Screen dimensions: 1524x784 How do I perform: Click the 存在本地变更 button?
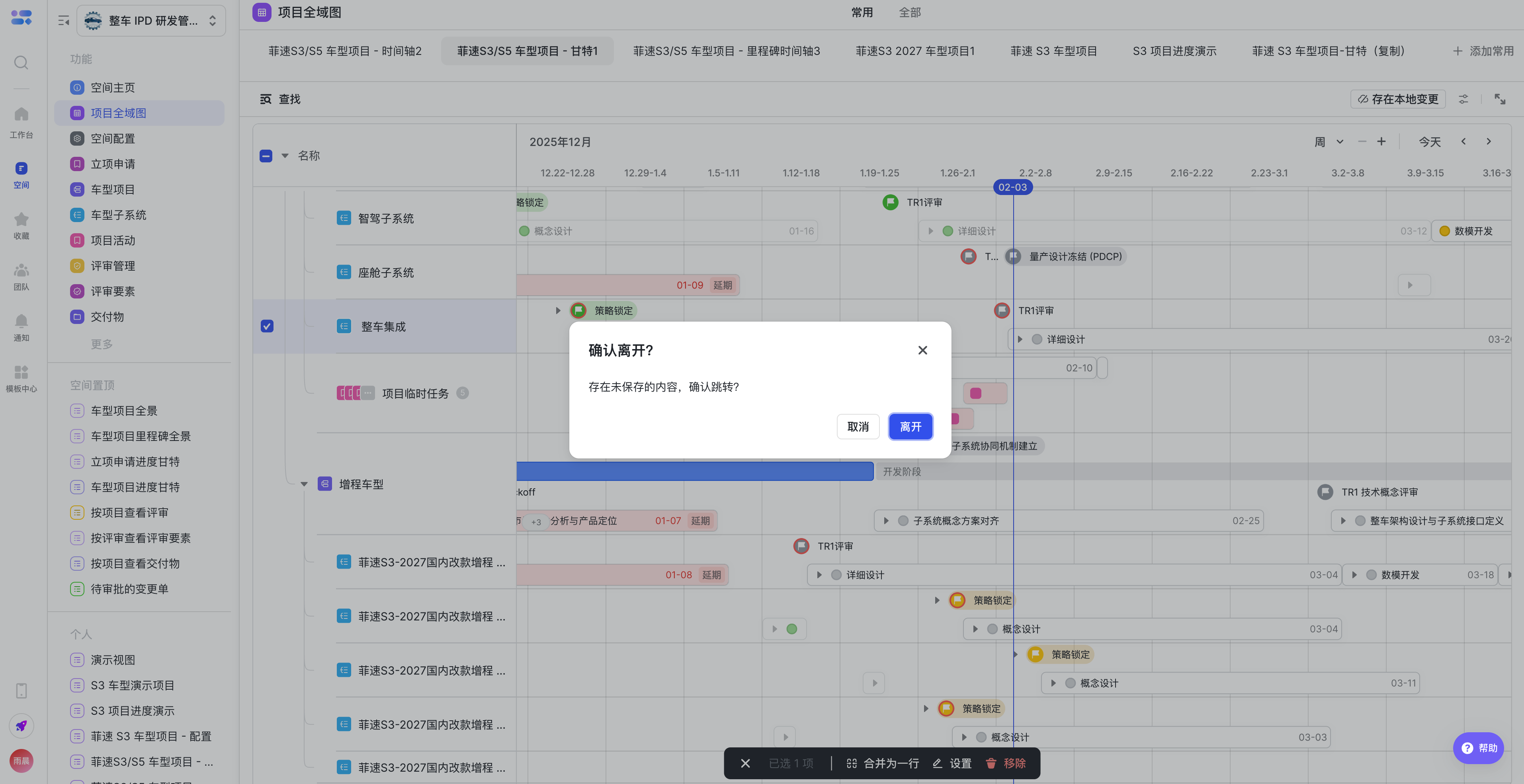click(1398, 99)
